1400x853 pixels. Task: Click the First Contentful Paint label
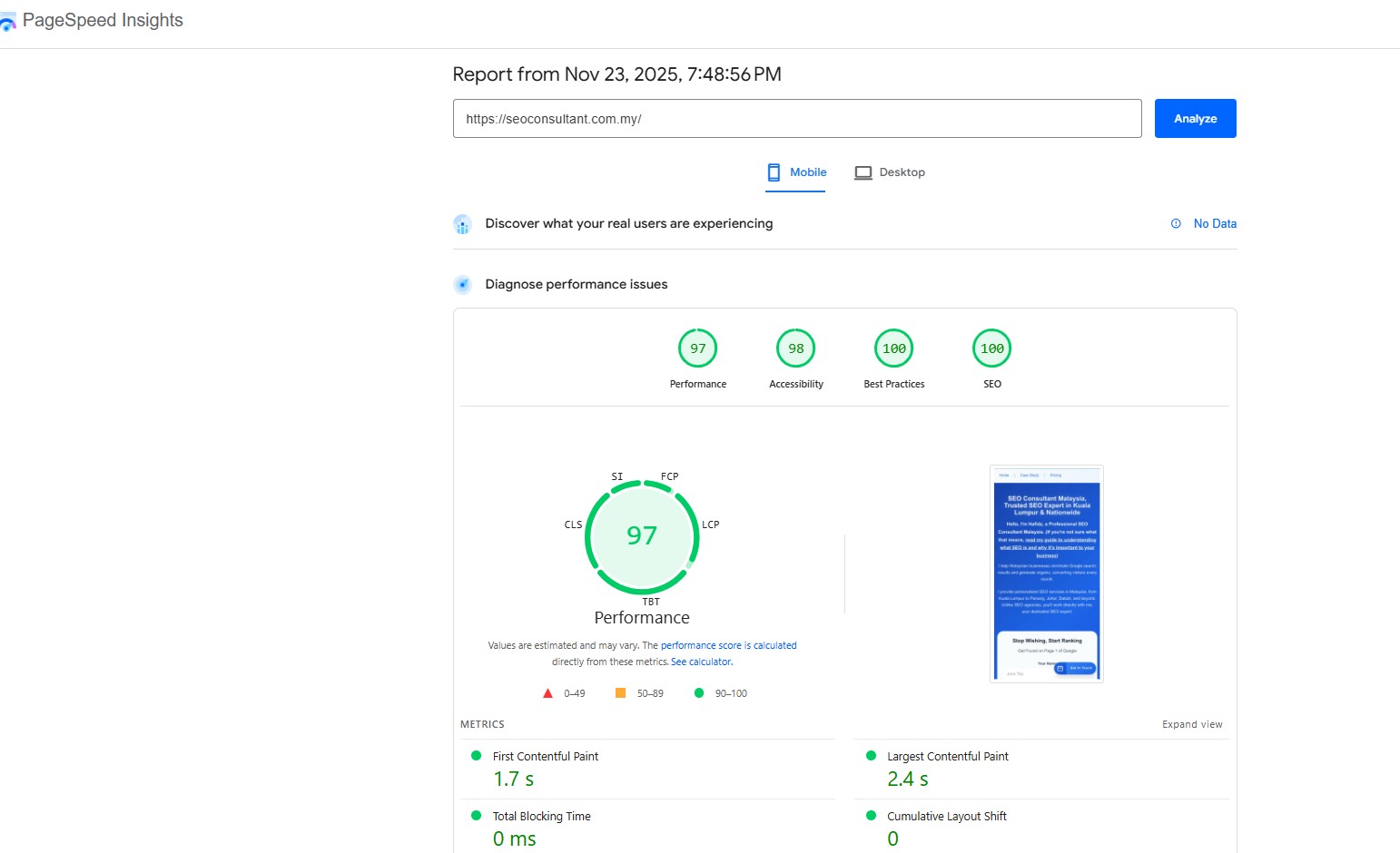coord(546,756)
